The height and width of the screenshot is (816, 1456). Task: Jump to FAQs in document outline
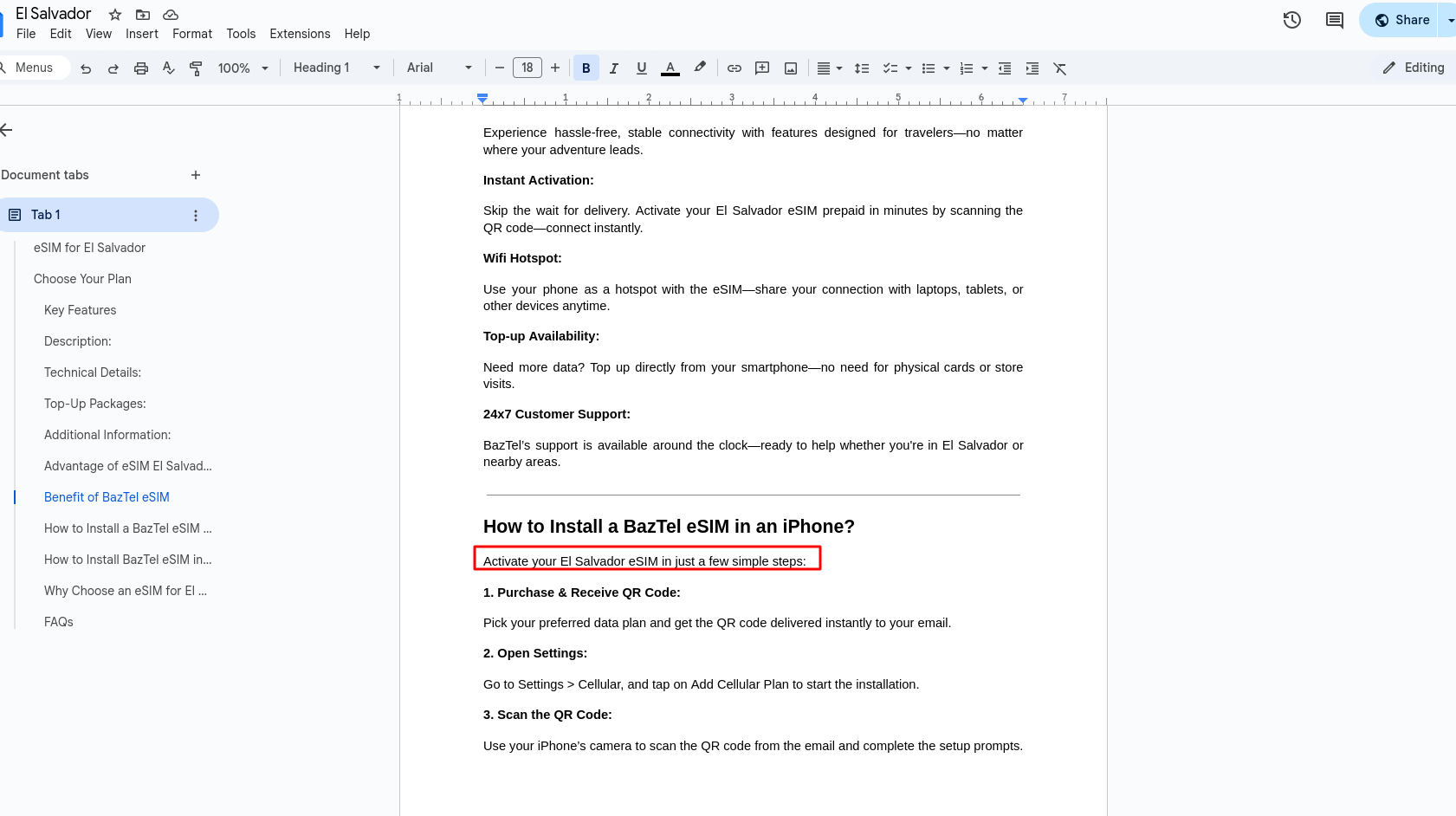coord(59,622)
